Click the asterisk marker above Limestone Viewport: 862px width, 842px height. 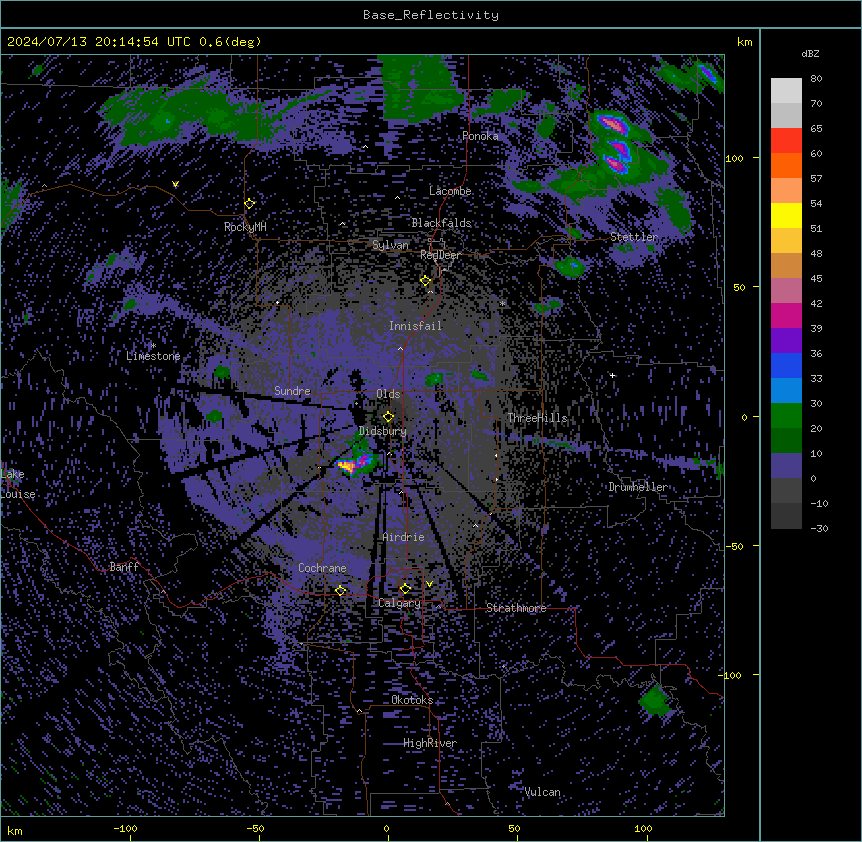(x=153, y=346)
